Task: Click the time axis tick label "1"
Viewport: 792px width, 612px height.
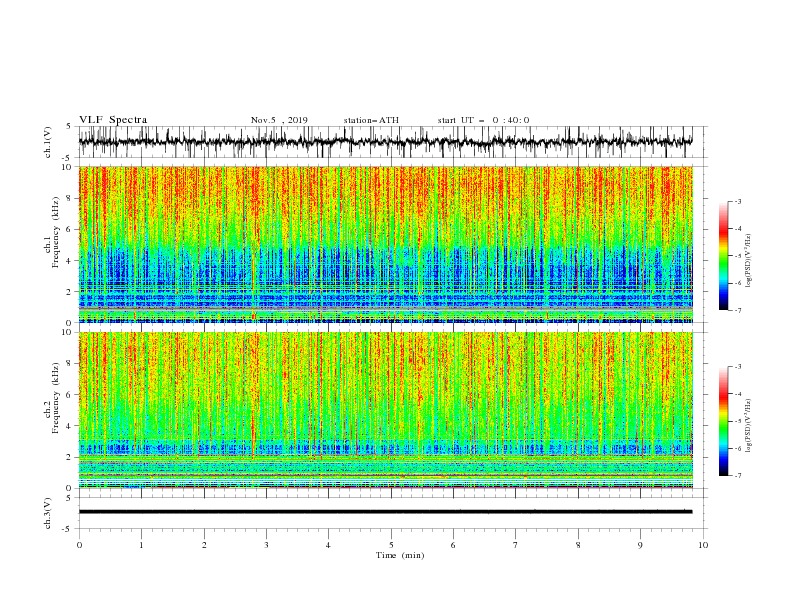Action: 141,545
